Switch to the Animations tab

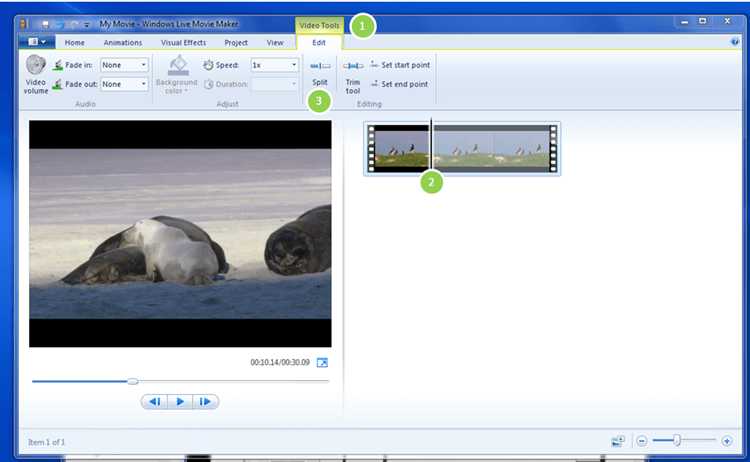click(123, 43)
